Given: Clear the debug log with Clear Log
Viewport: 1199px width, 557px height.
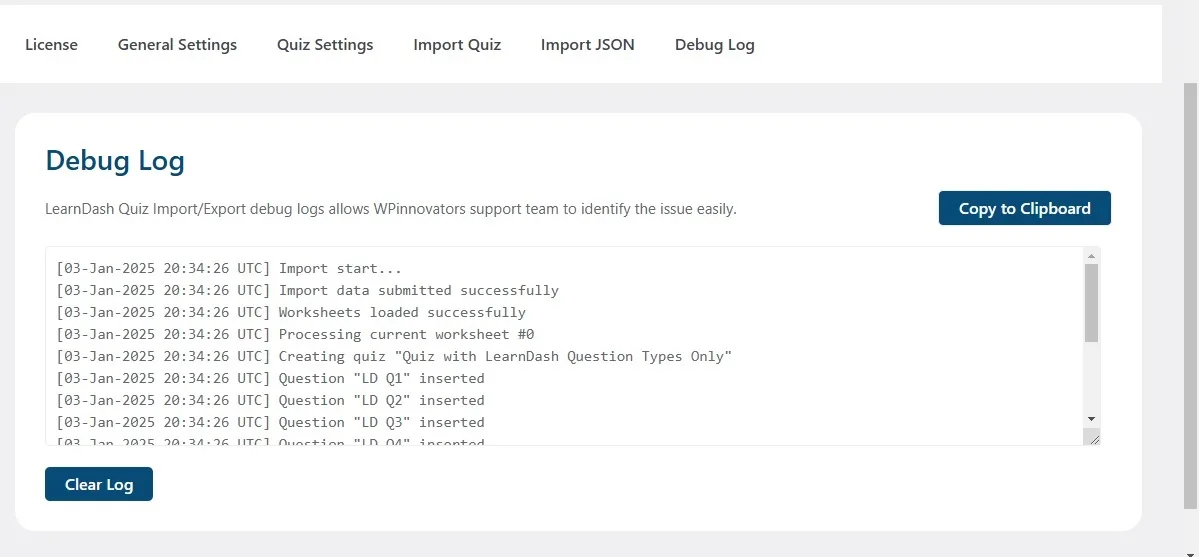Looking at the screenshot, I should click(x=99, y=484).
